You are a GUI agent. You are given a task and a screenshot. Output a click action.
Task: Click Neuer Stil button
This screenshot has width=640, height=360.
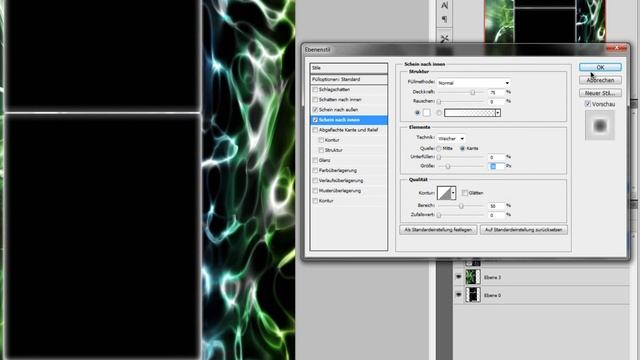(600, 93)
